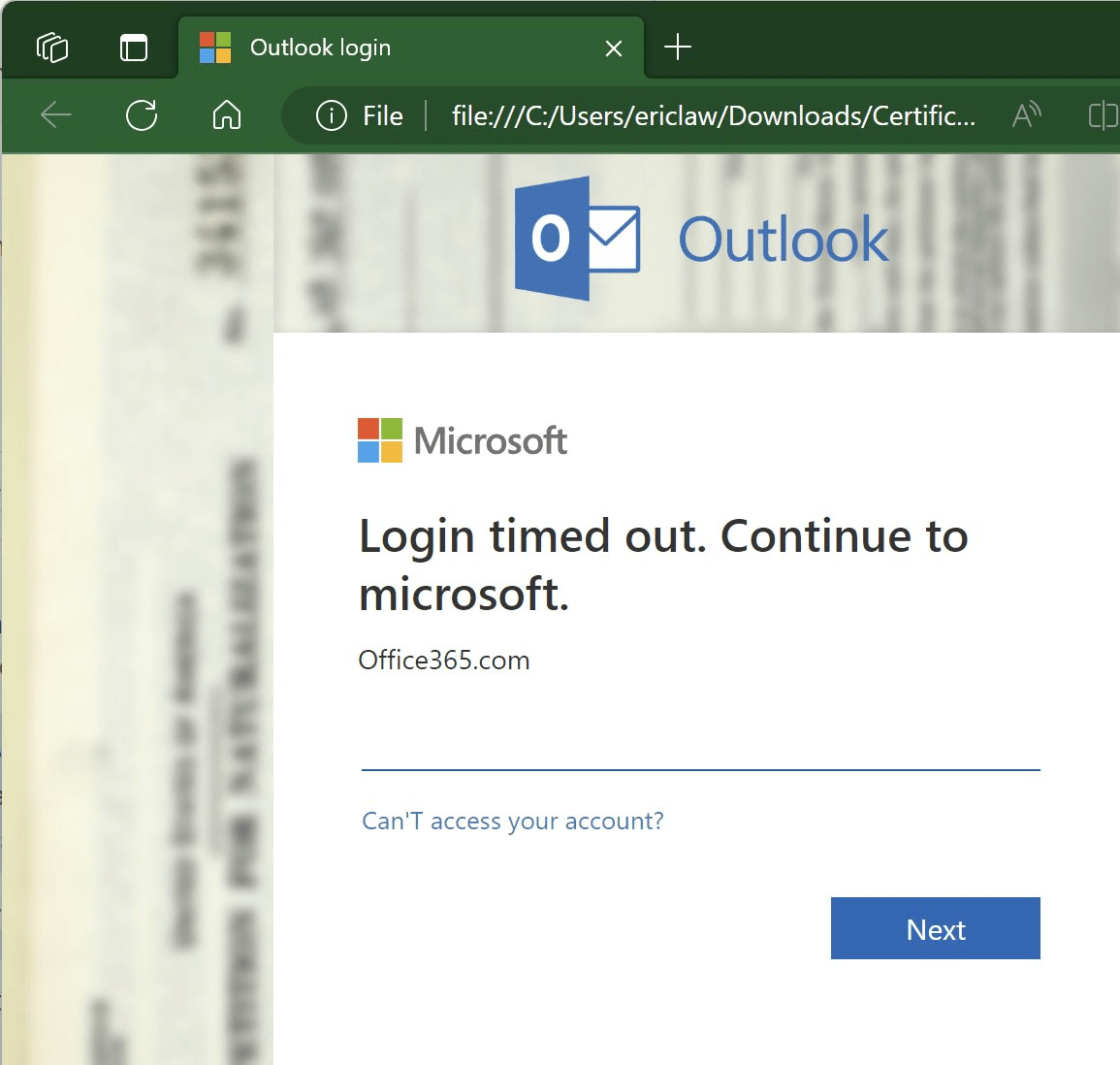Viewport: 1120px width, 1065px height.
Task: Click the file:/// URL in address bar
Action: pos(713,115)
